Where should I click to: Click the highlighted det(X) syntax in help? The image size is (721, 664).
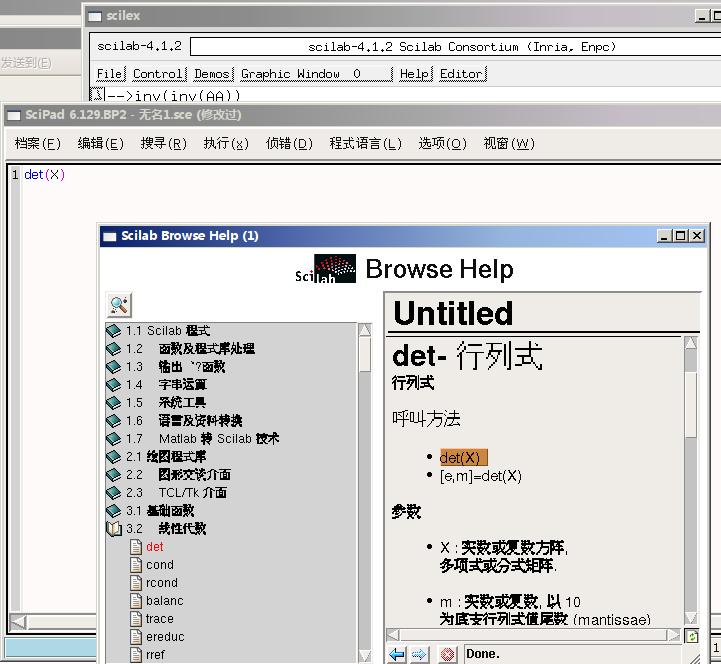(463, 458)
